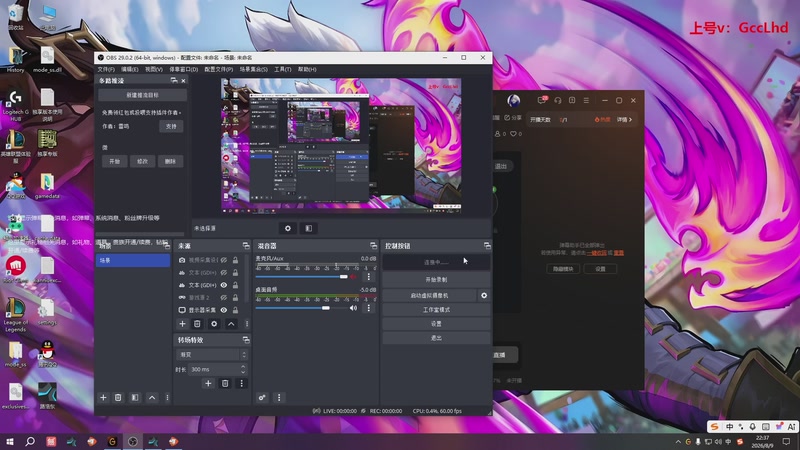The image size is (800, 450).
Task: Remove transition with trash icon under 转场特效
Action: click(225, 383)
